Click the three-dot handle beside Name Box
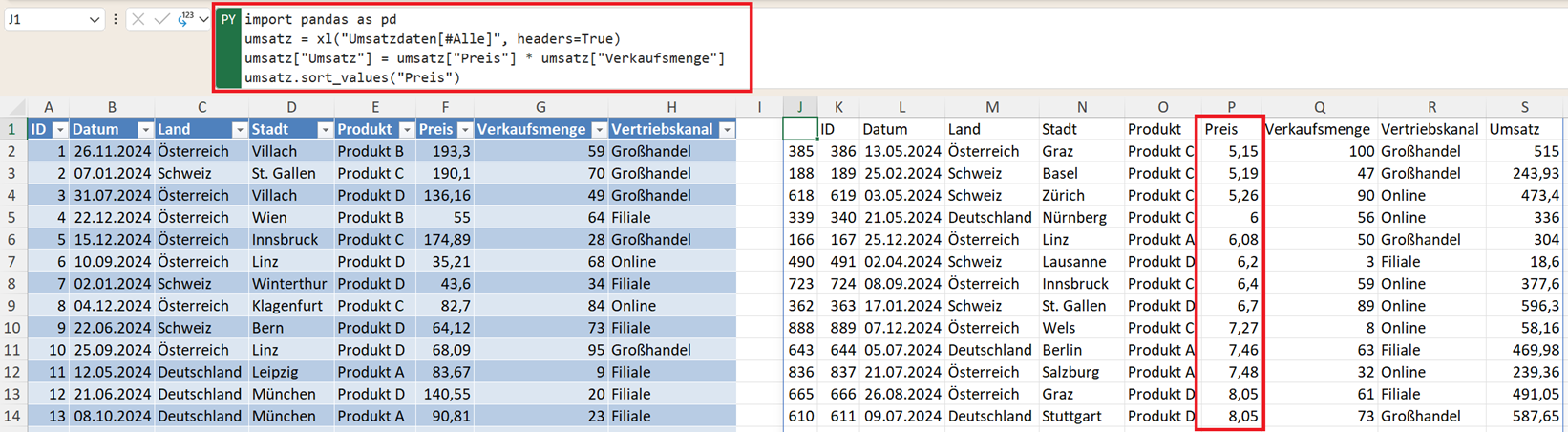Viewport: 1568px width, 432px height. (x=116, y=19)
